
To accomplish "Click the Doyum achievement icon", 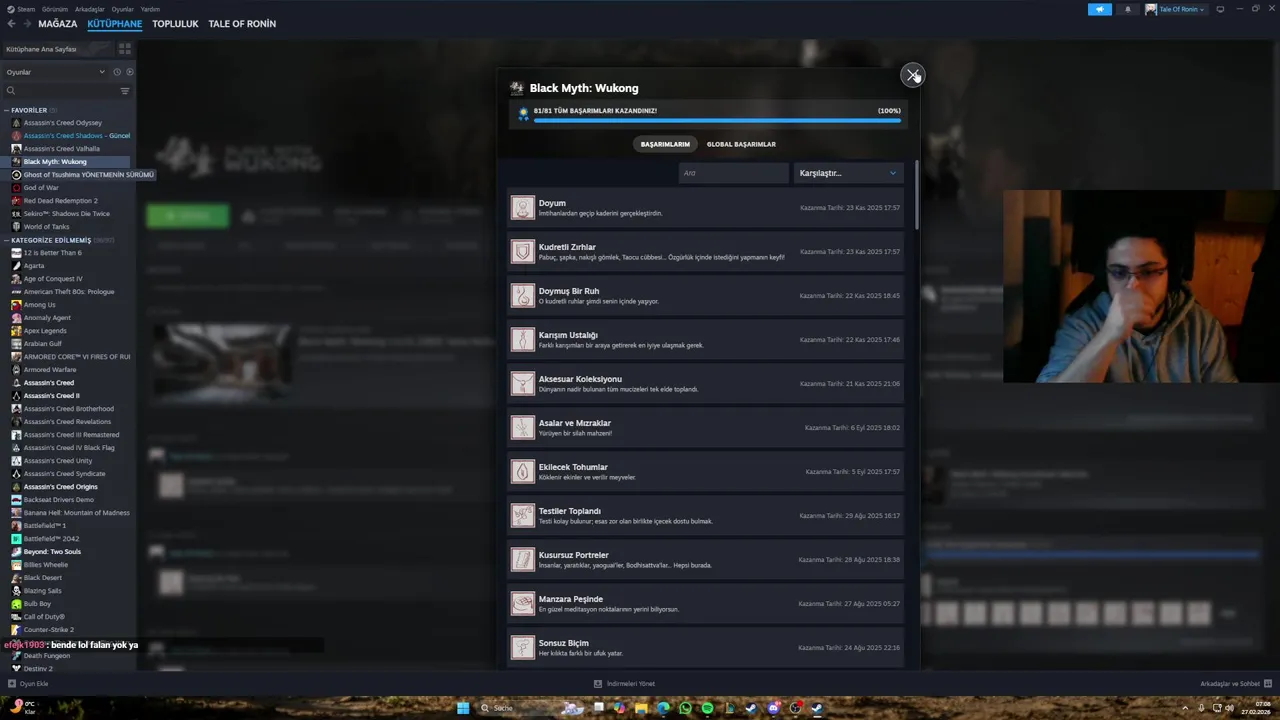I will click(523, 207).
